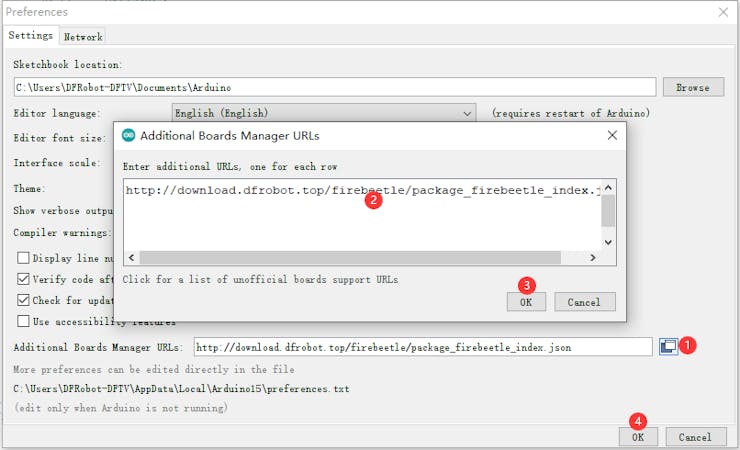Click the horizontal scrollbar thumb in the URL box
740x450 pixels.
[350, 258]
